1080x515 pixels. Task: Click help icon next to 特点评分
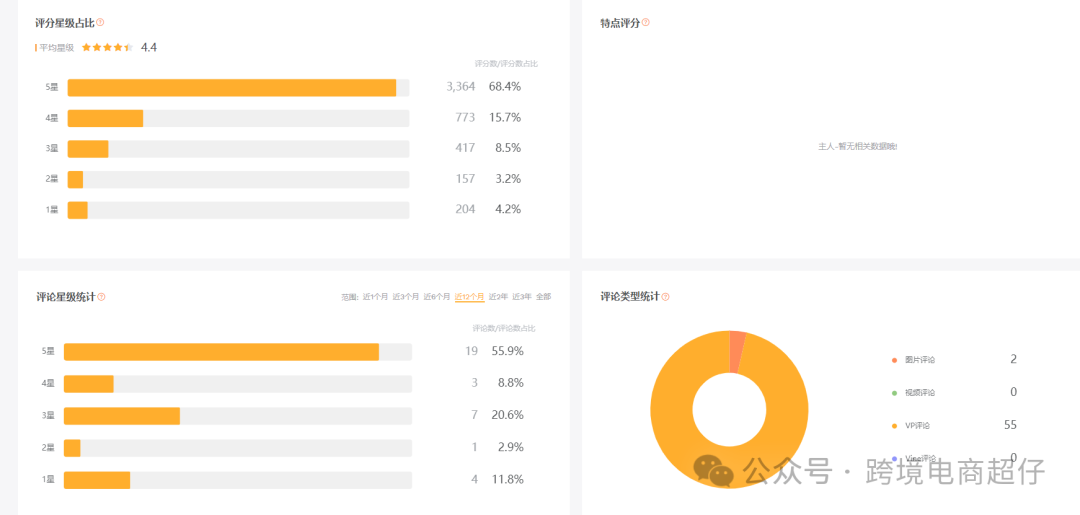646,22
